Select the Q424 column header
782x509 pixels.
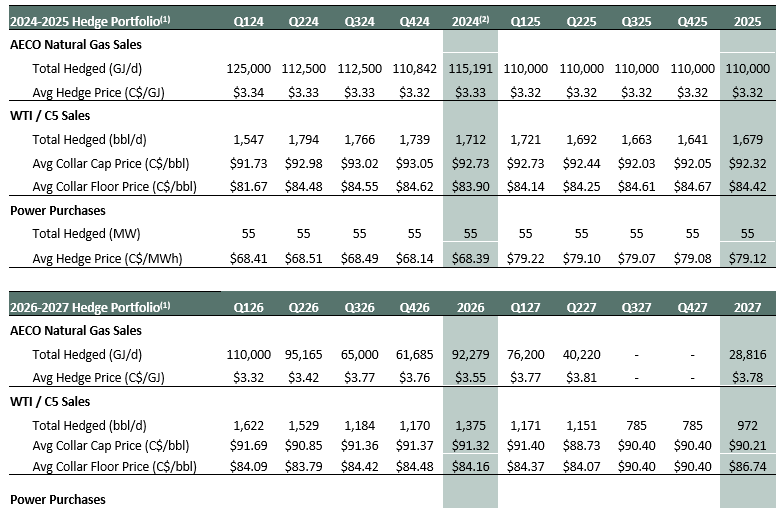point(414,21)
